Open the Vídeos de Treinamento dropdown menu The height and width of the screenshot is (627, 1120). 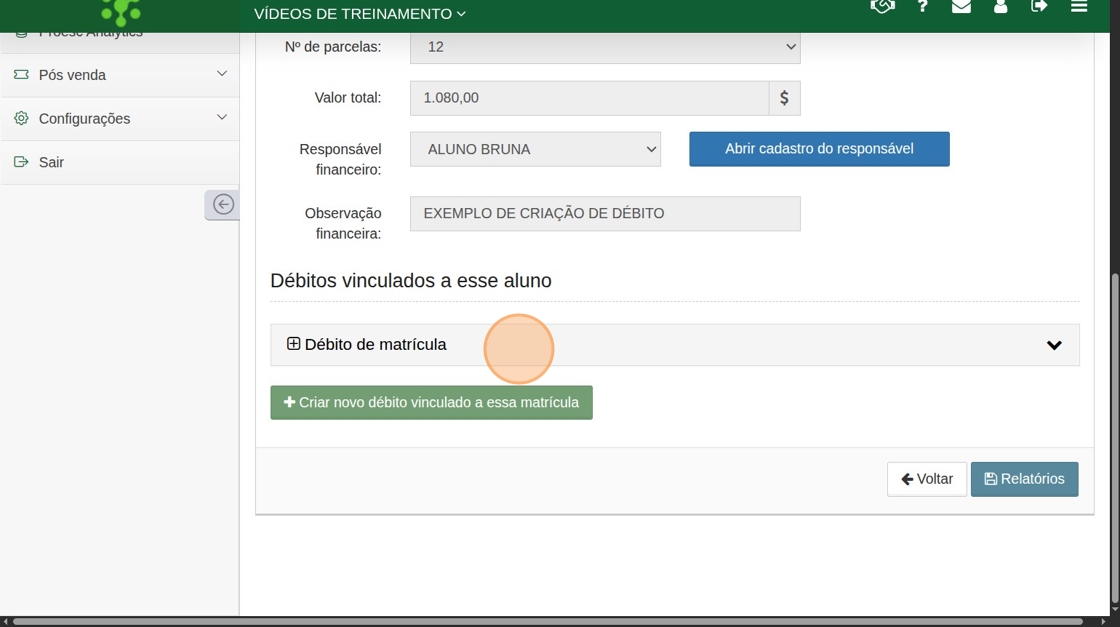pyautogui.click(x=360, y=14)
